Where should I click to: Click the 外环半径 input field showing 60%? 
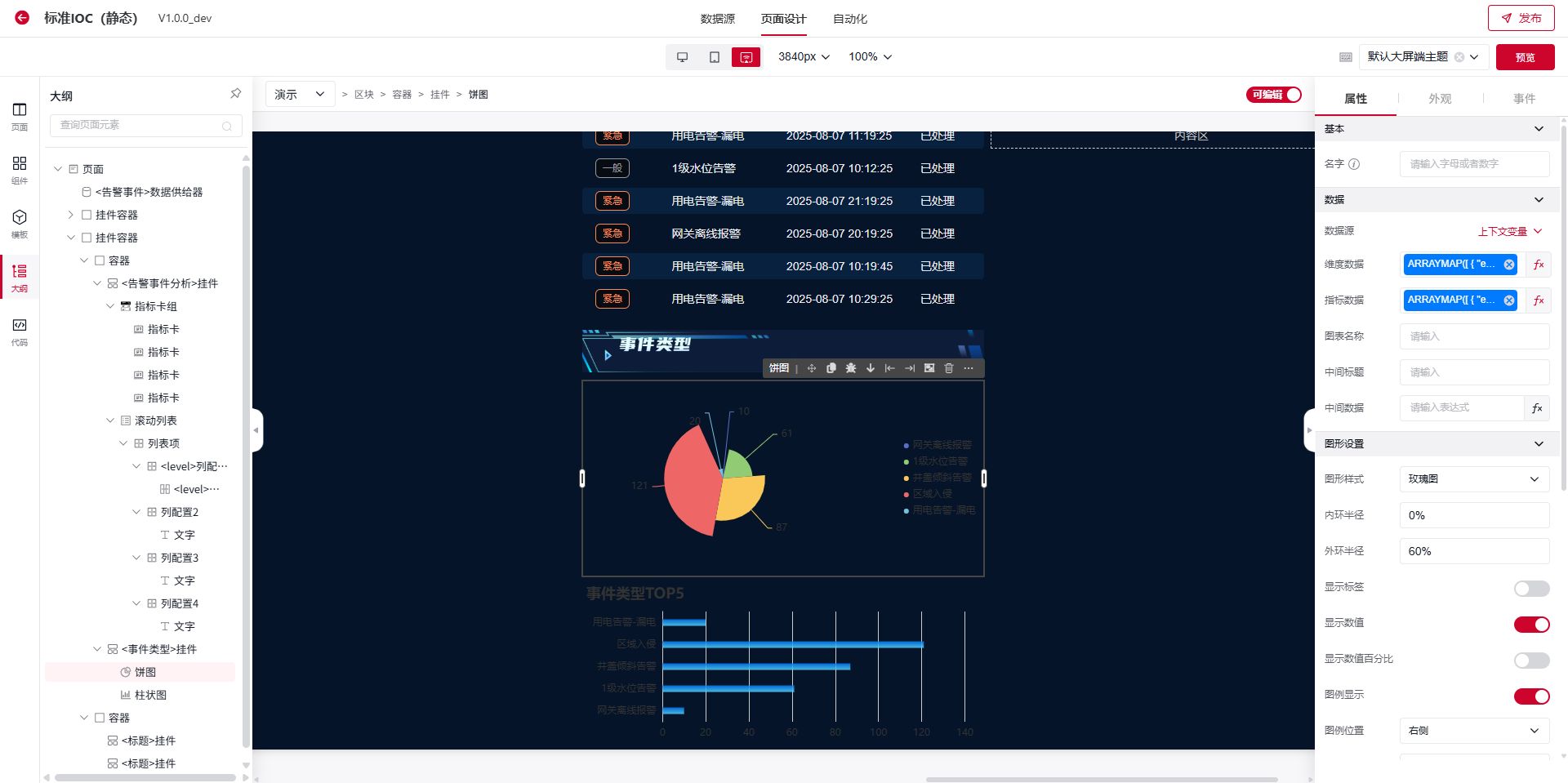coord(1473,551)
